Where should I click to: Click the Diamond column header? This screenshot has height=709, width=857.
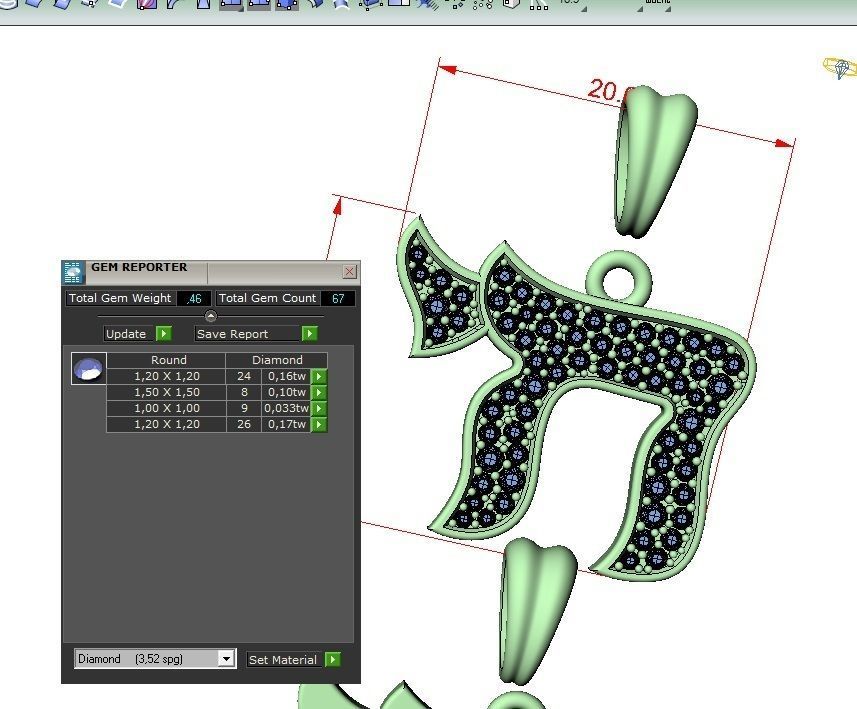tap(277, 360)
